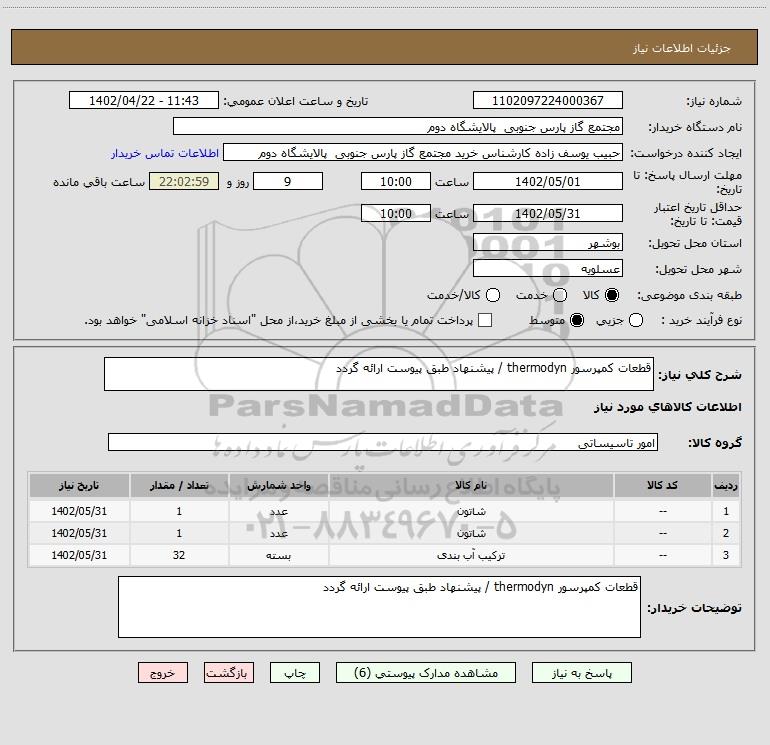Click the خروج exit button
Image resolution: width=770 pixels, height=745 pixels.
(x=163, y=673)
